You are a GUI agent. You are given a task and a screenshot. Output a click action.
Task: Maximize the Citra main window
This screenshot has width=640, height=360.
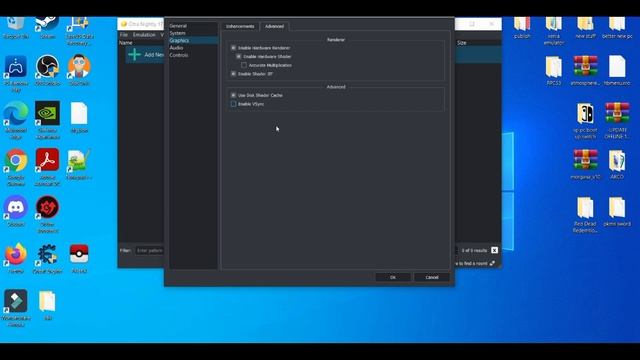pyautogui.click(x=472, y=24)
